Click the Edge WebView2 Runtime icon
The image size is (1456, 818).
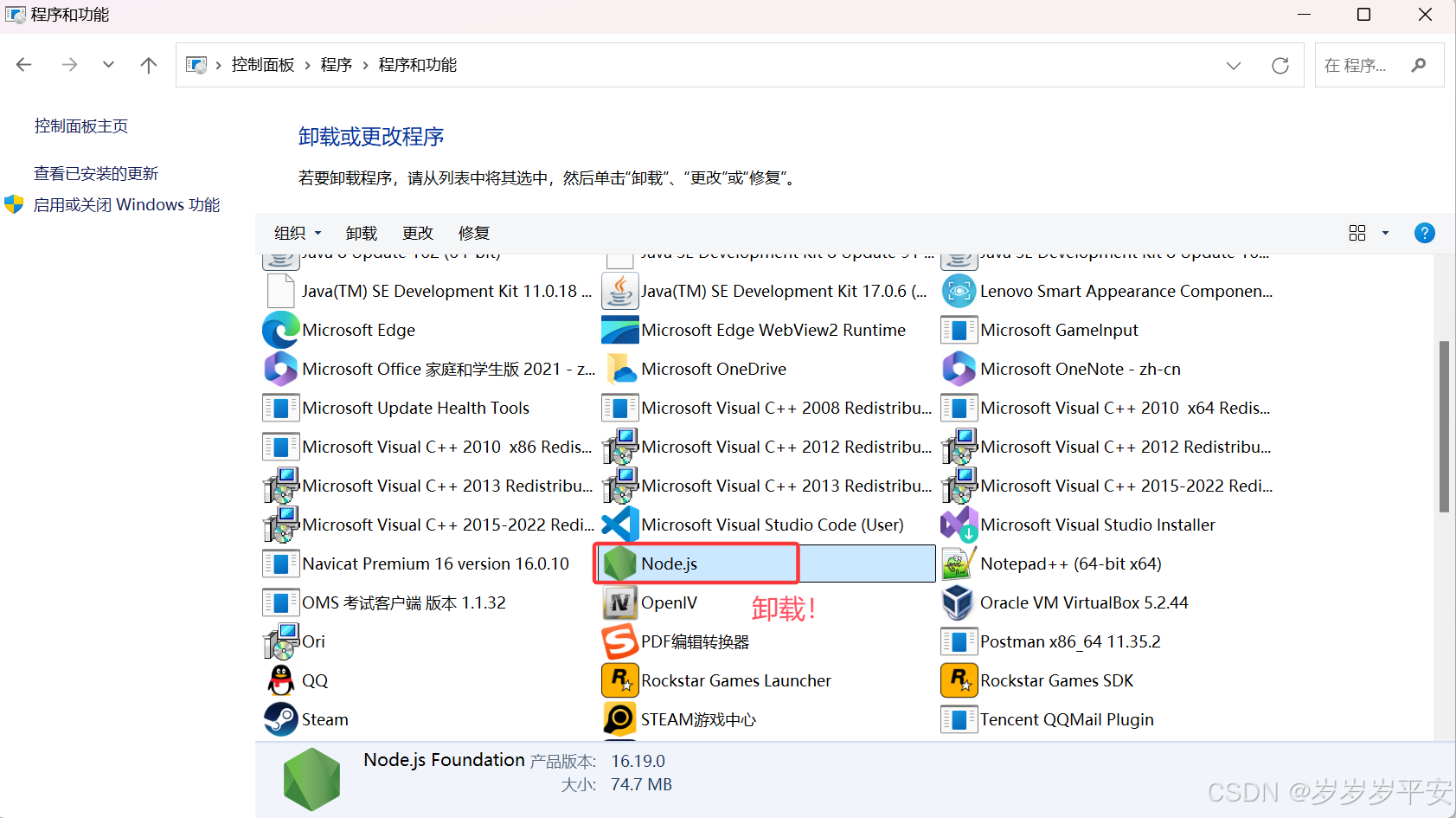tap(619, 330)
